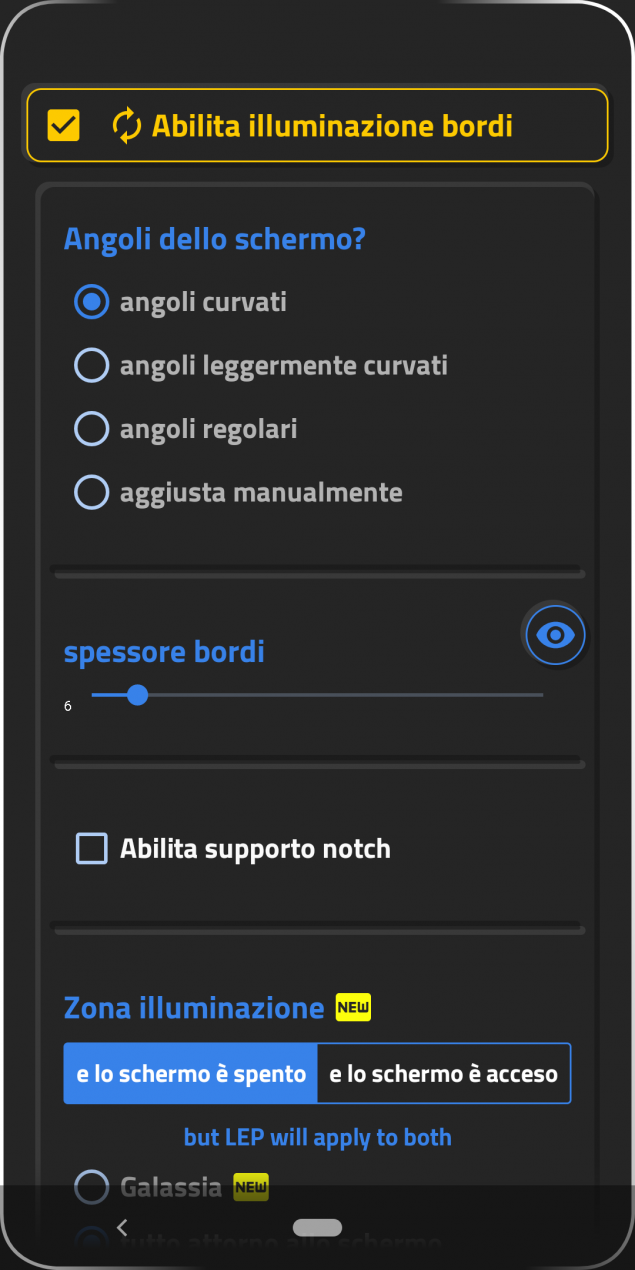635x1270 pixels.
Task: Click the circular arrows sync icon
Action: (x=127, y=126)
